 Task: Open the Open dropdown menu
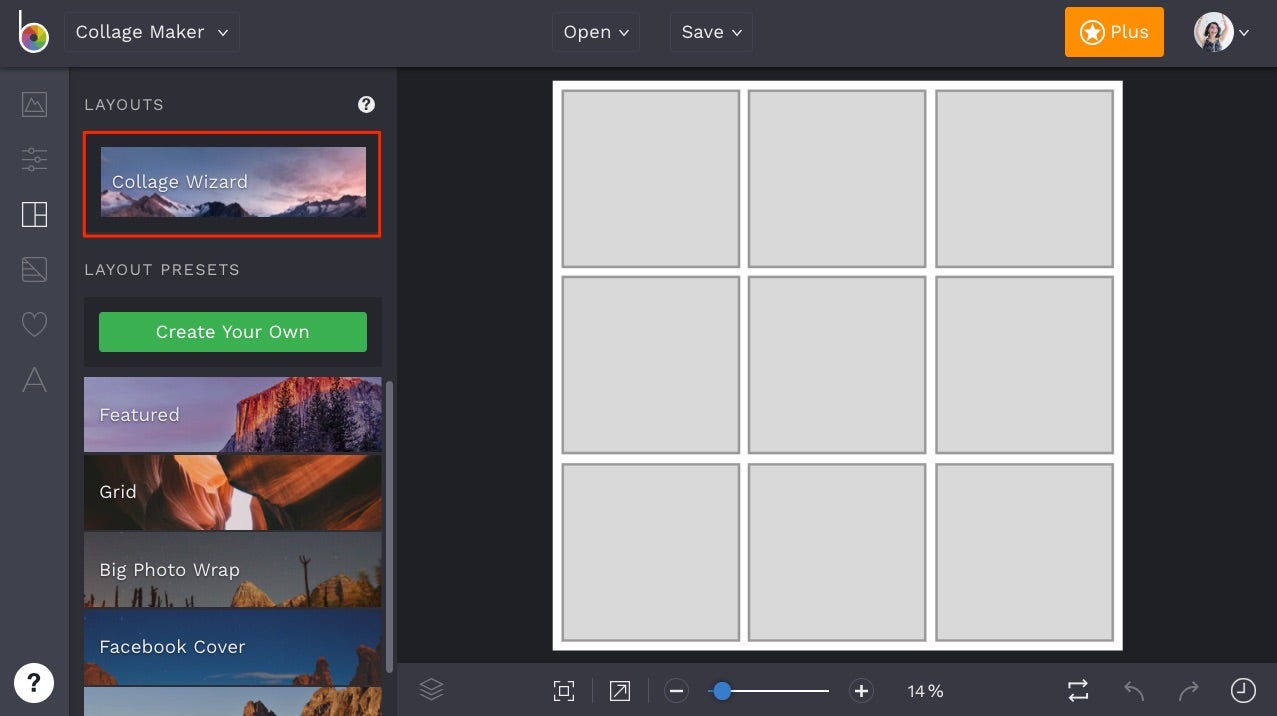(x=596, y=32)
